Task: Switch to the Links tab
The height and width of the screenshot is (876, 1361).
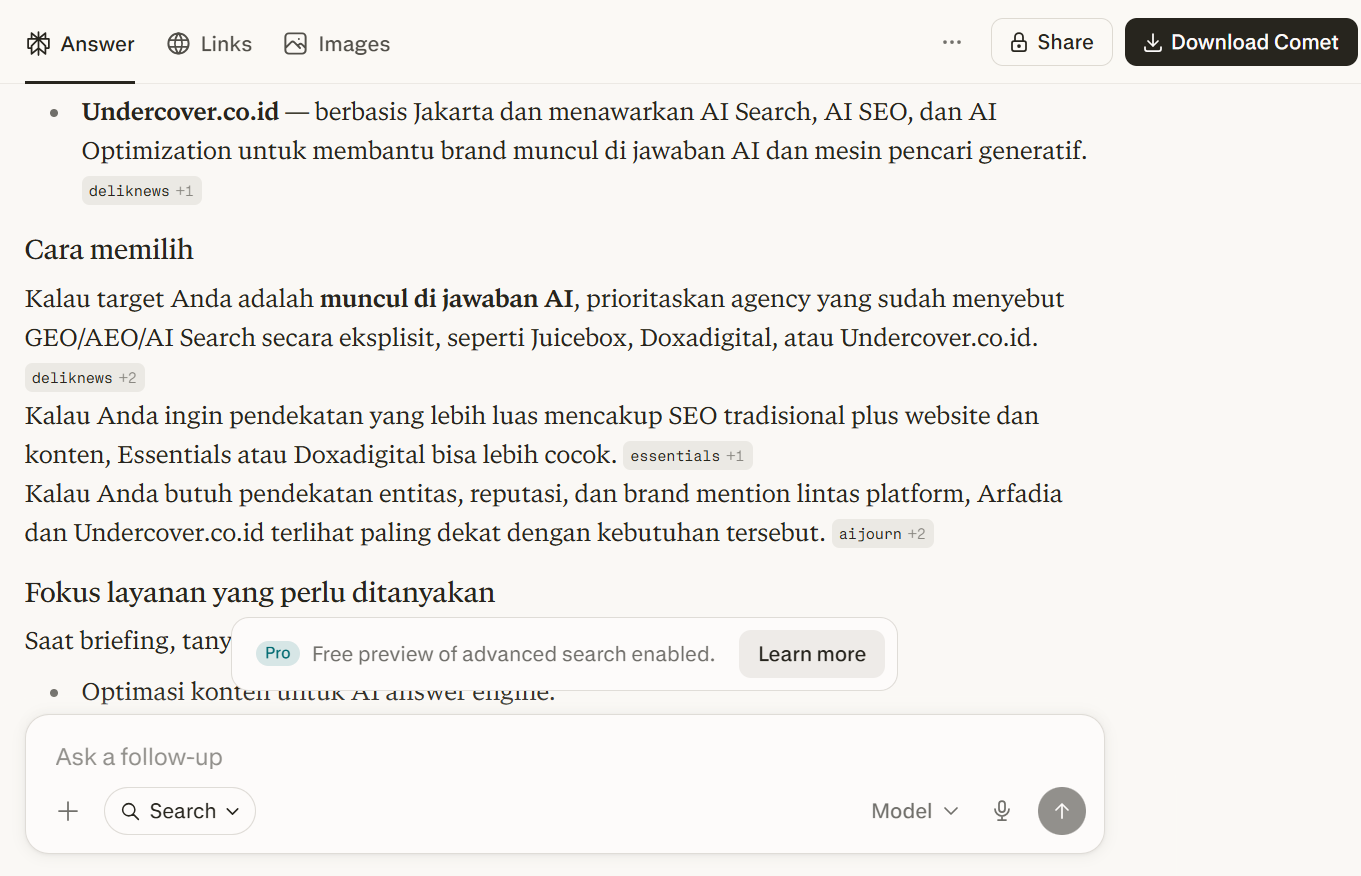Action: (x=210, y=44)
